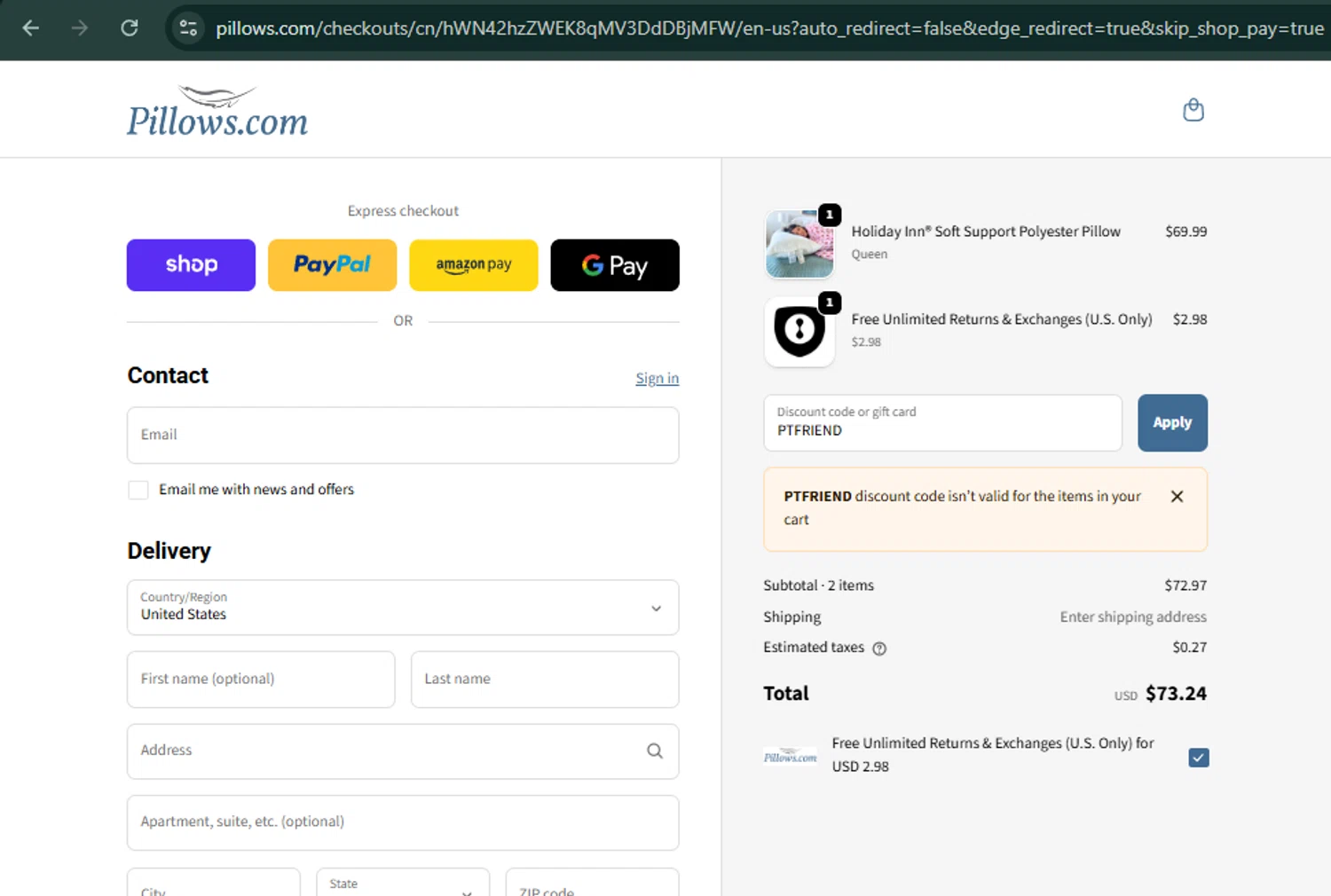Screen dimensions: 1331x896
Task: Click the discount code field with PTFRIEND
Action: pos(943,423)
